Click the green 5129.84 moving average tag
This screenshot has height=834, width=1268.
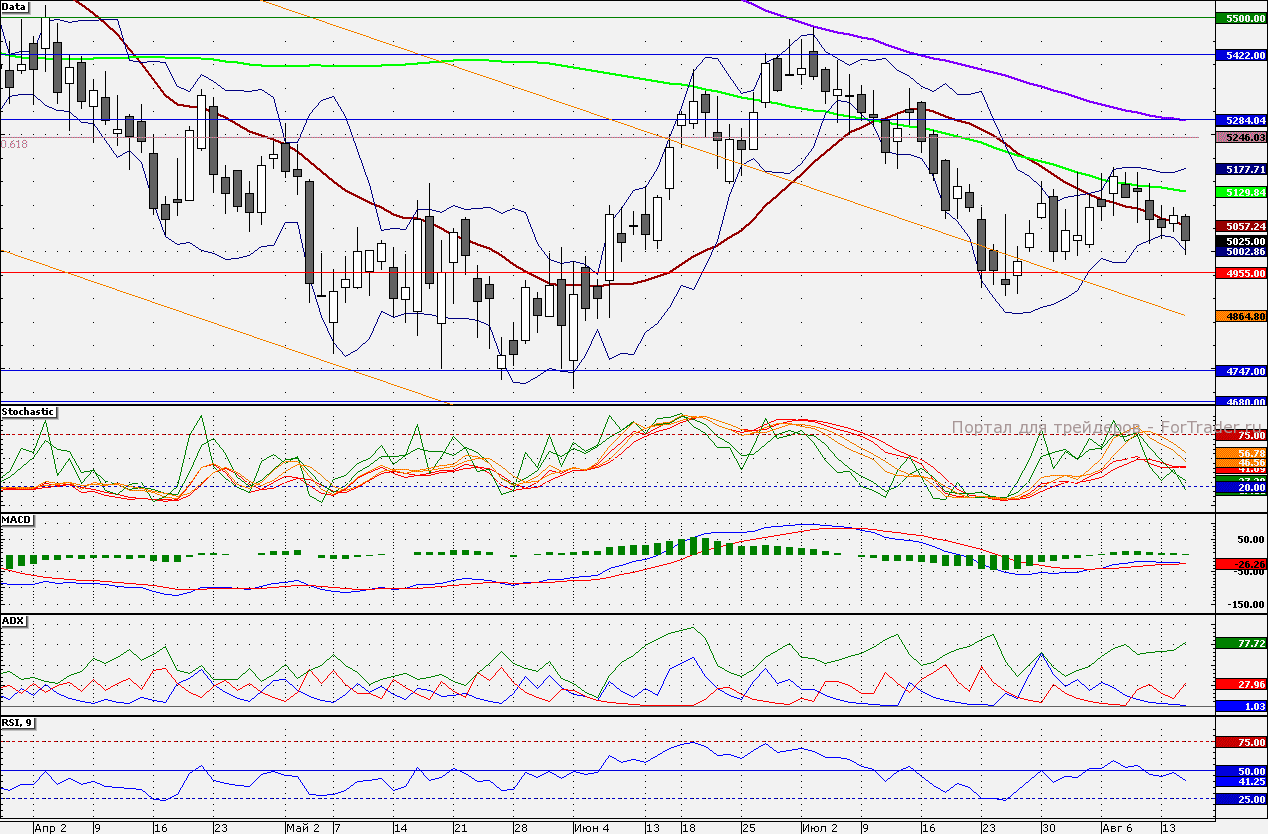[1240, 192]
